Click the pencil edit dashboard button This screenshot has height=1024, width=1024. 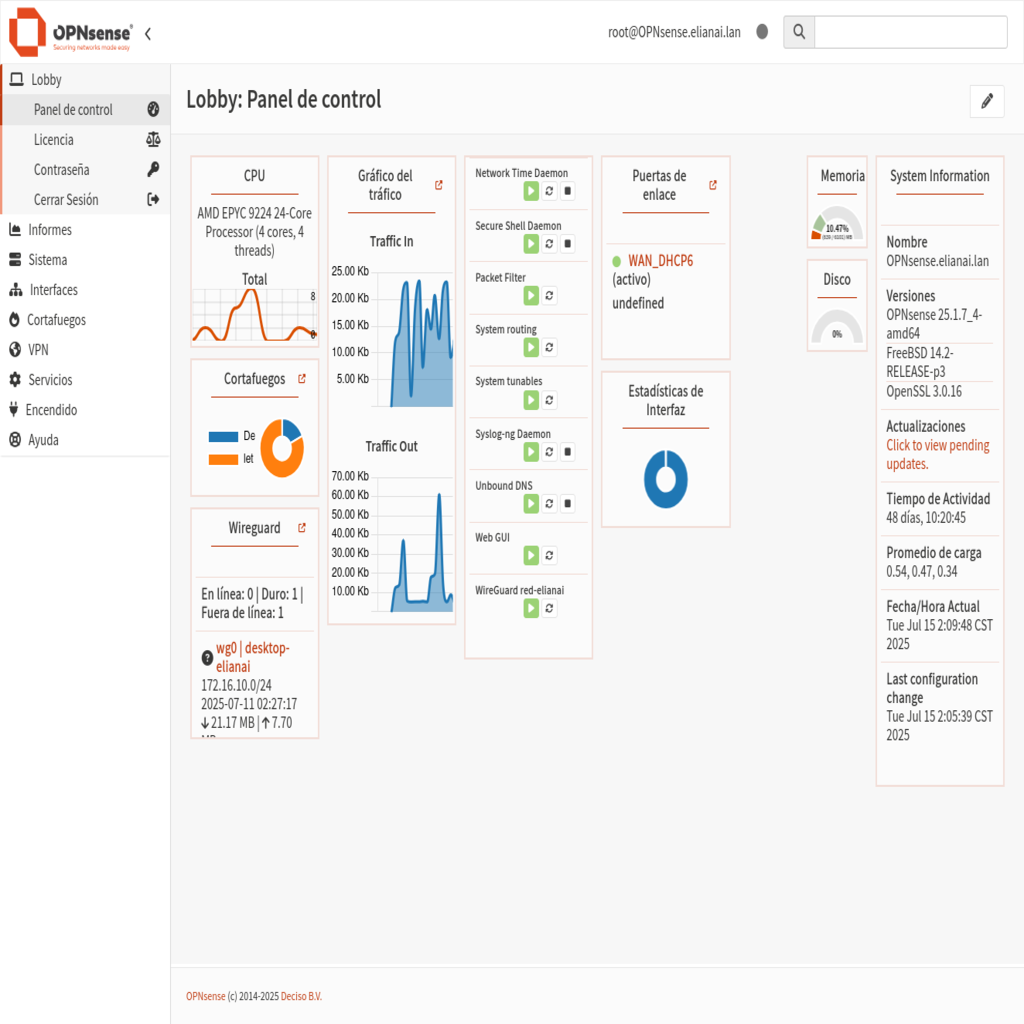click(986, 101)
